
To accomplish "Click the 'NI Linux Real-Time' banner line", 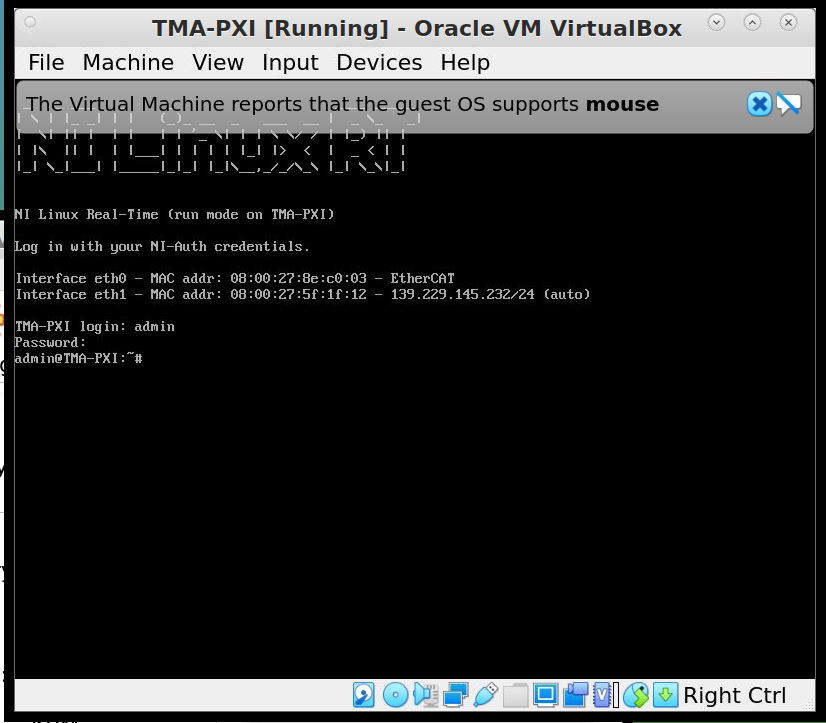I will (174, 214).
